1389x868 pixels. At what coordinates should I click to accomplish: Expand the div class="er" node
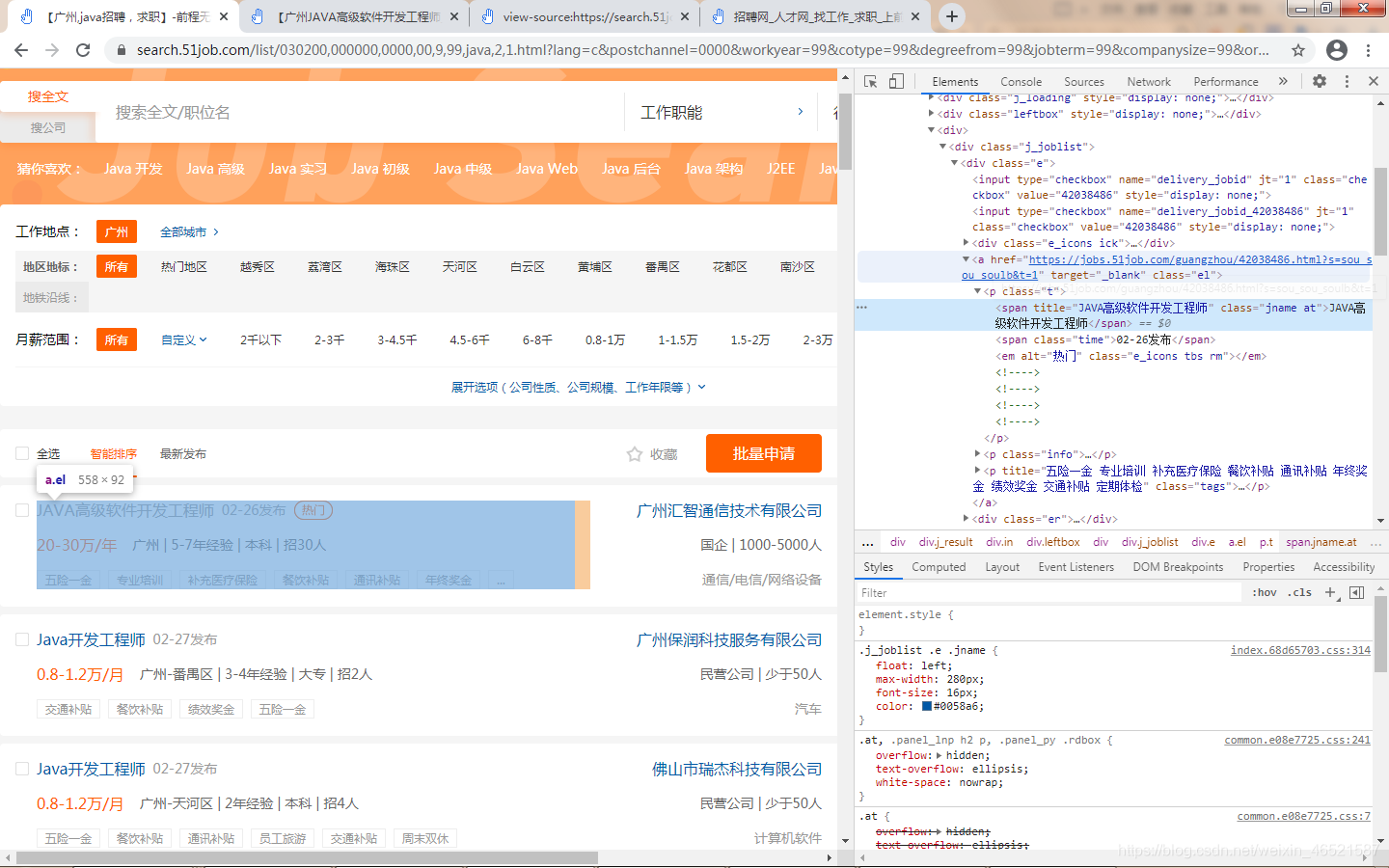(967, 518)
